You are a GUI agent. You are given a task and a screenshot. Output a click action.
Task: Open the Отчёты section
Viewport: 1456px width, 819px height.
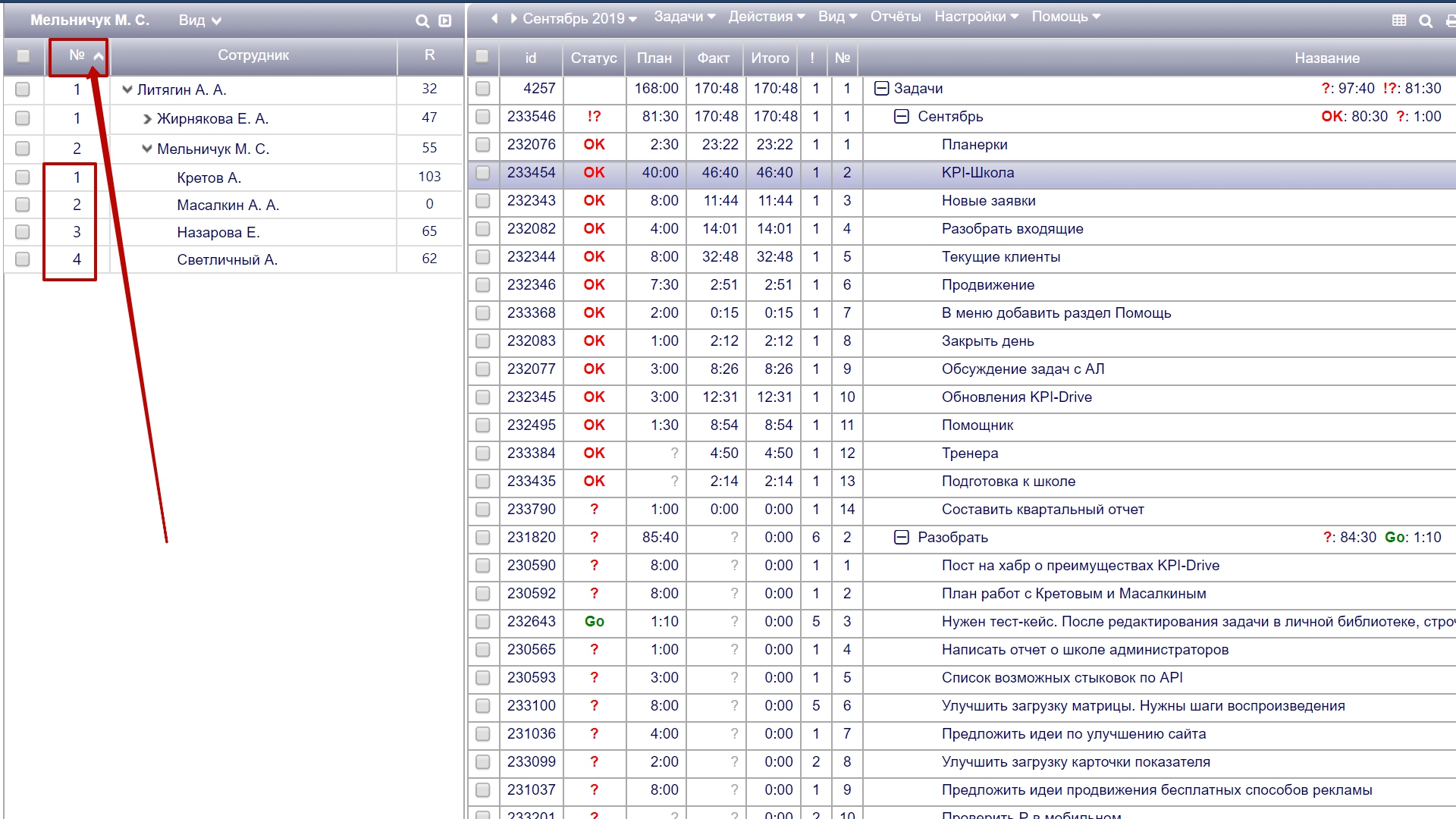coord(895,17)
